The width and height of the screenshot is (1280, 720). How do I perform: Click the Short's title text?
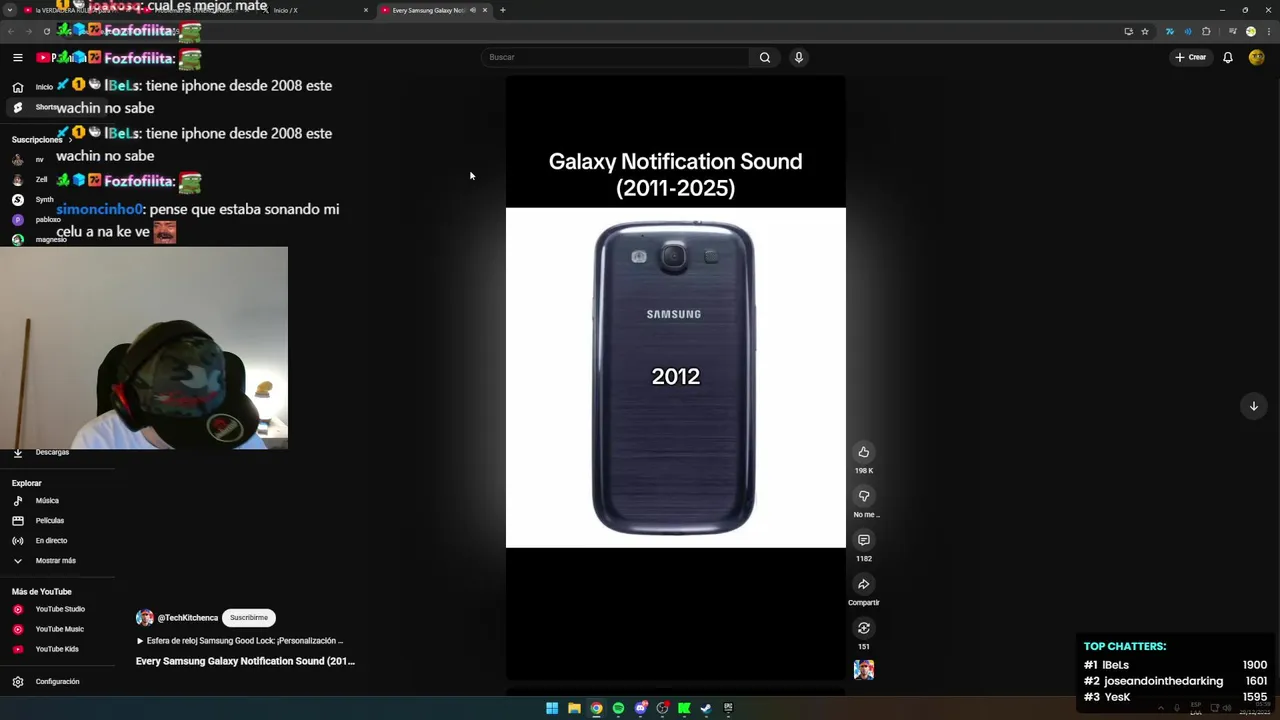click(245, 661)
